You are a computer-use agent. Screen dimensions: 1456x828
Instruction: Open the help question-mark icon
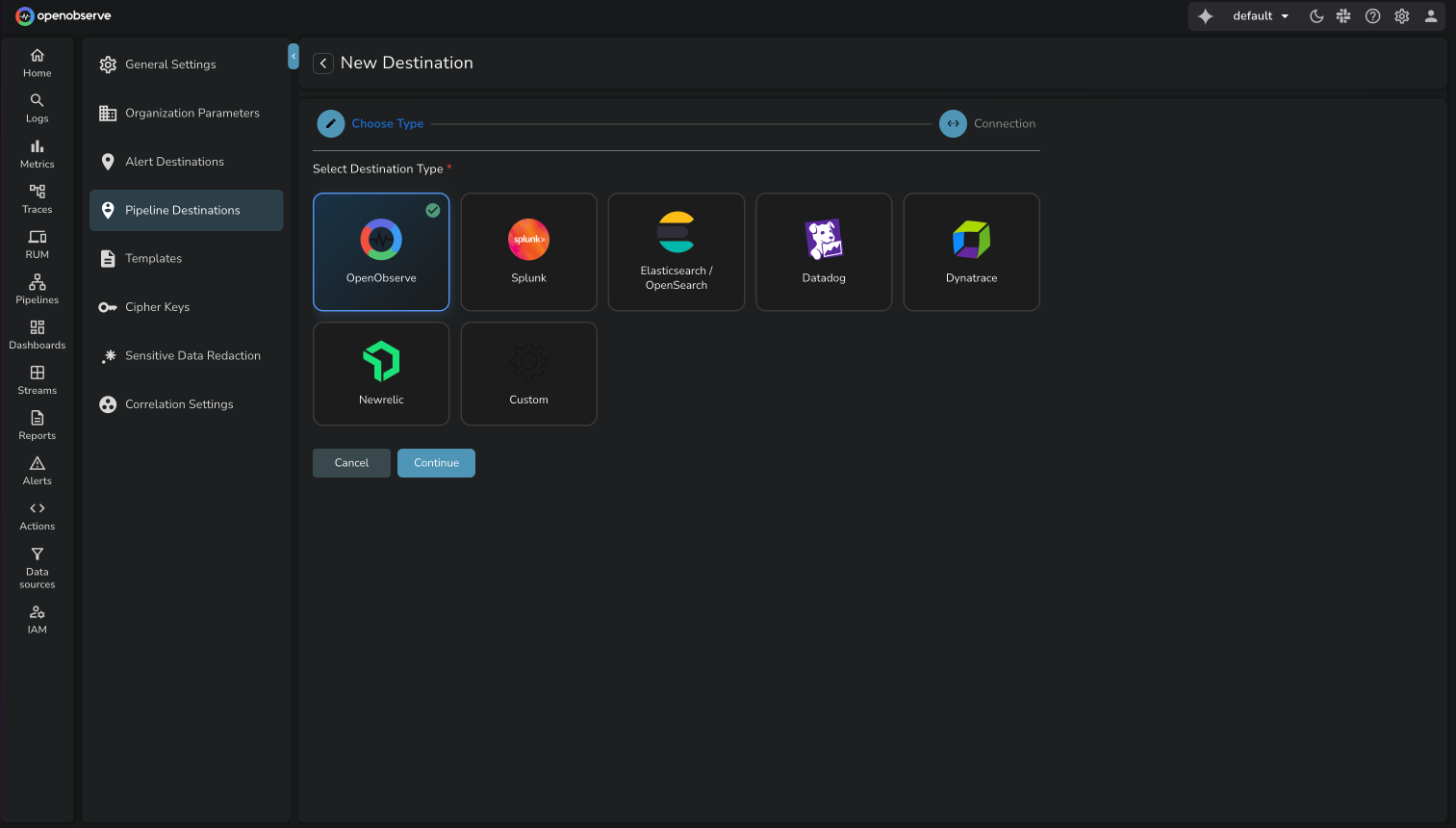(x=1373, y=15)
